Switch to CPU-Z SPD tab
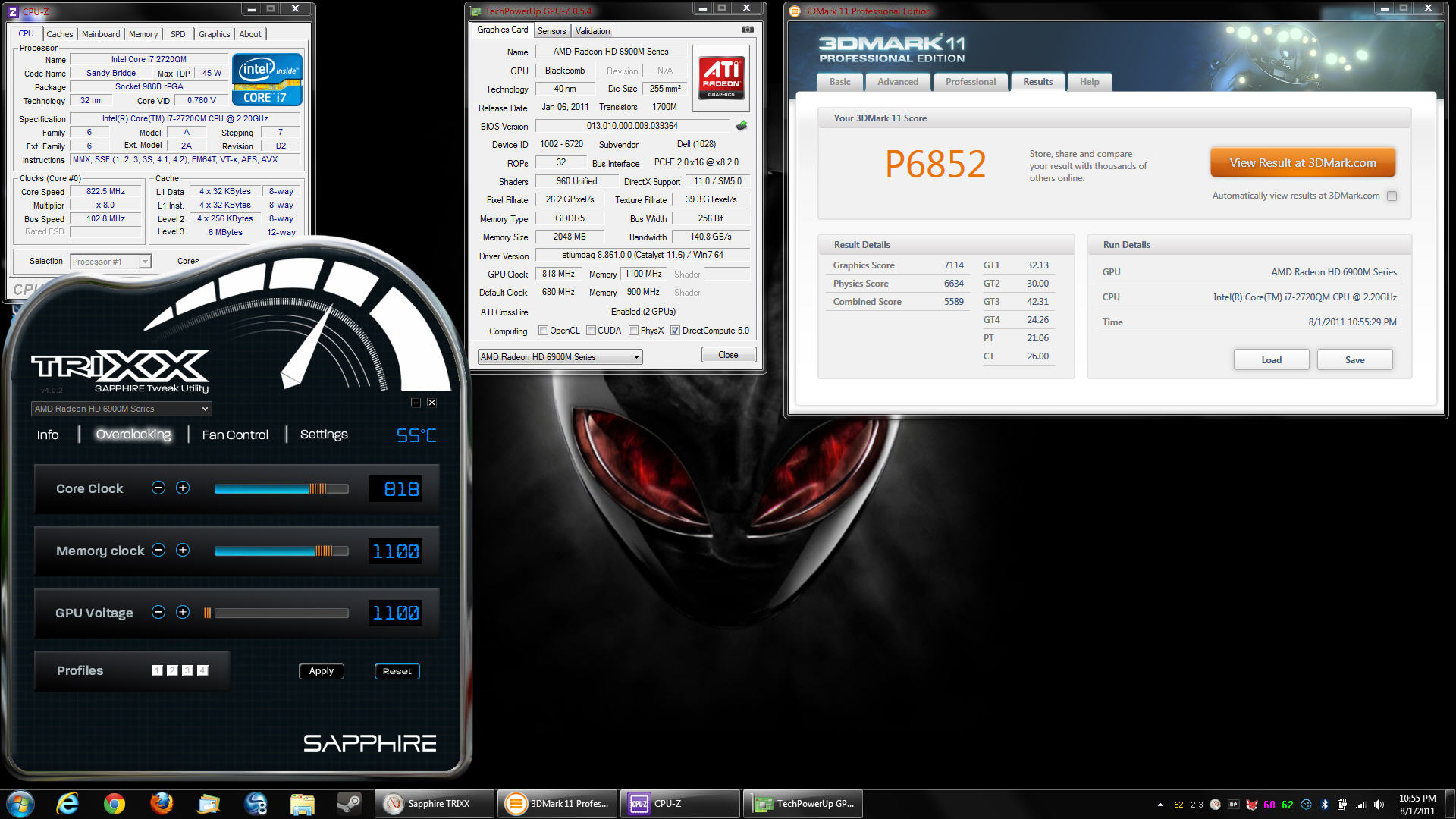This screenshot has width=1456, height=819. coord(178,34)
